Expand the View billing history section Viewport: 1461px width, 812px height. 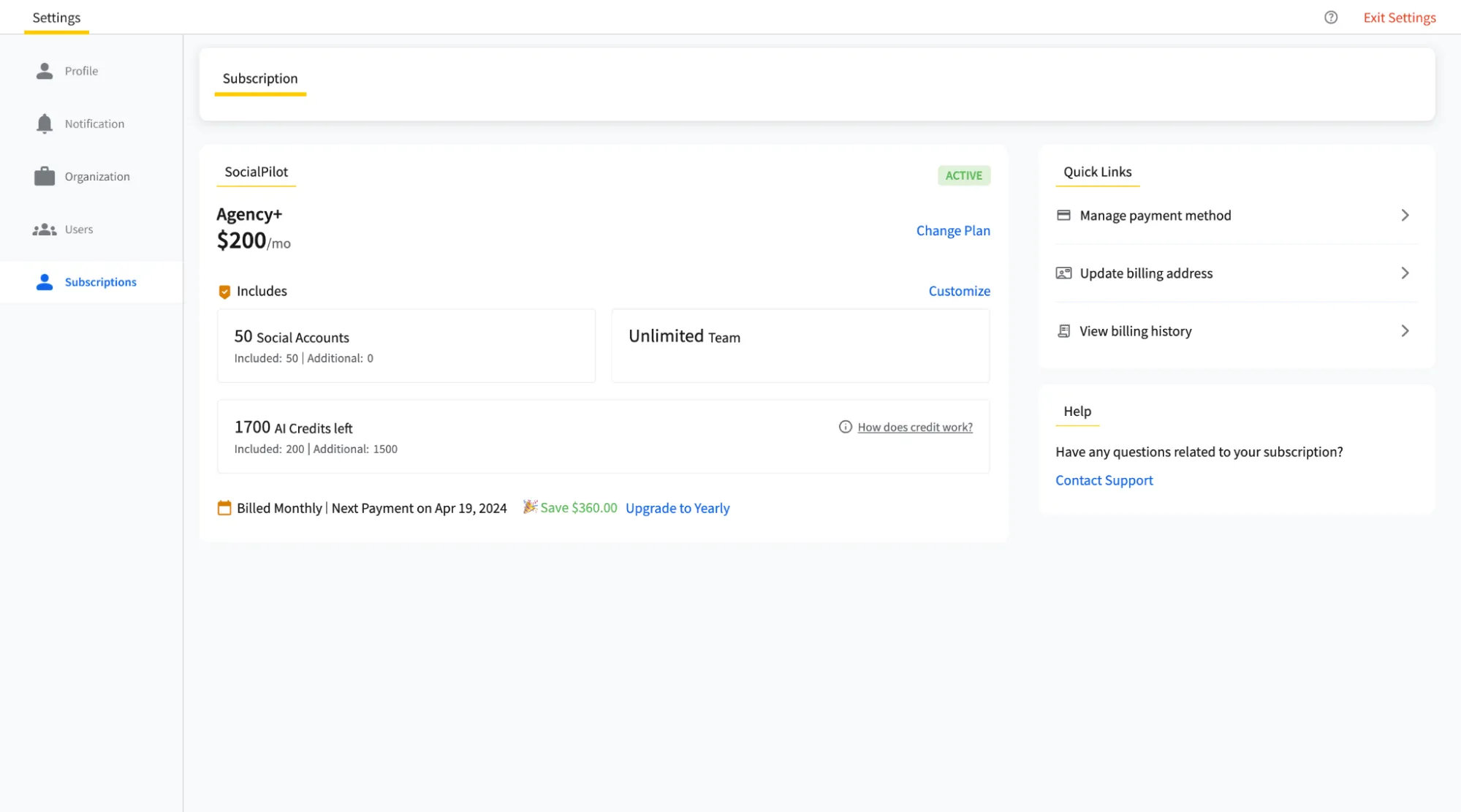tap(1407, 331)
